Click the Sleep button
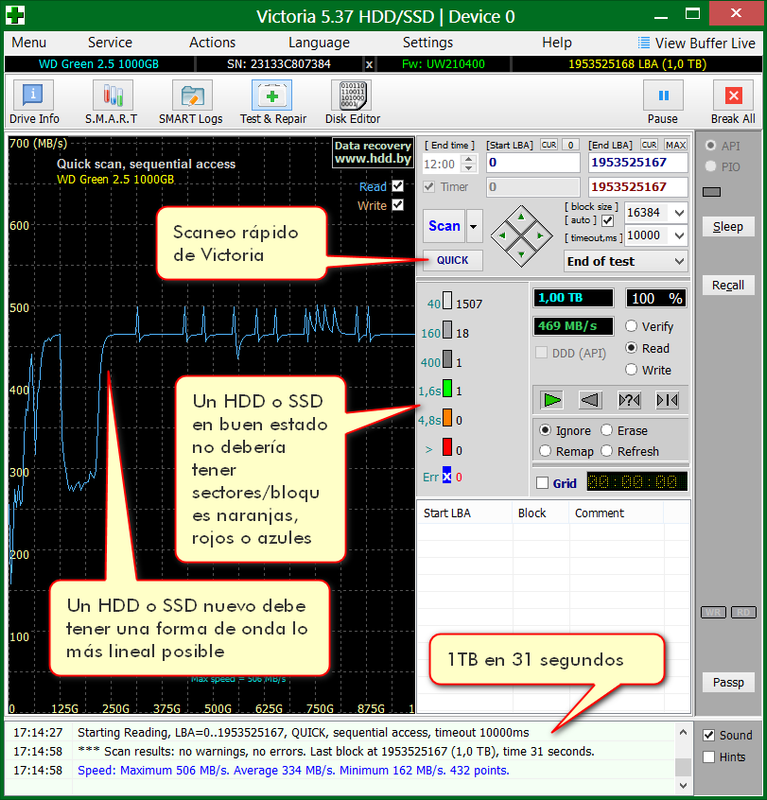Viewport: 767px width, 800px height. (728, 227)
